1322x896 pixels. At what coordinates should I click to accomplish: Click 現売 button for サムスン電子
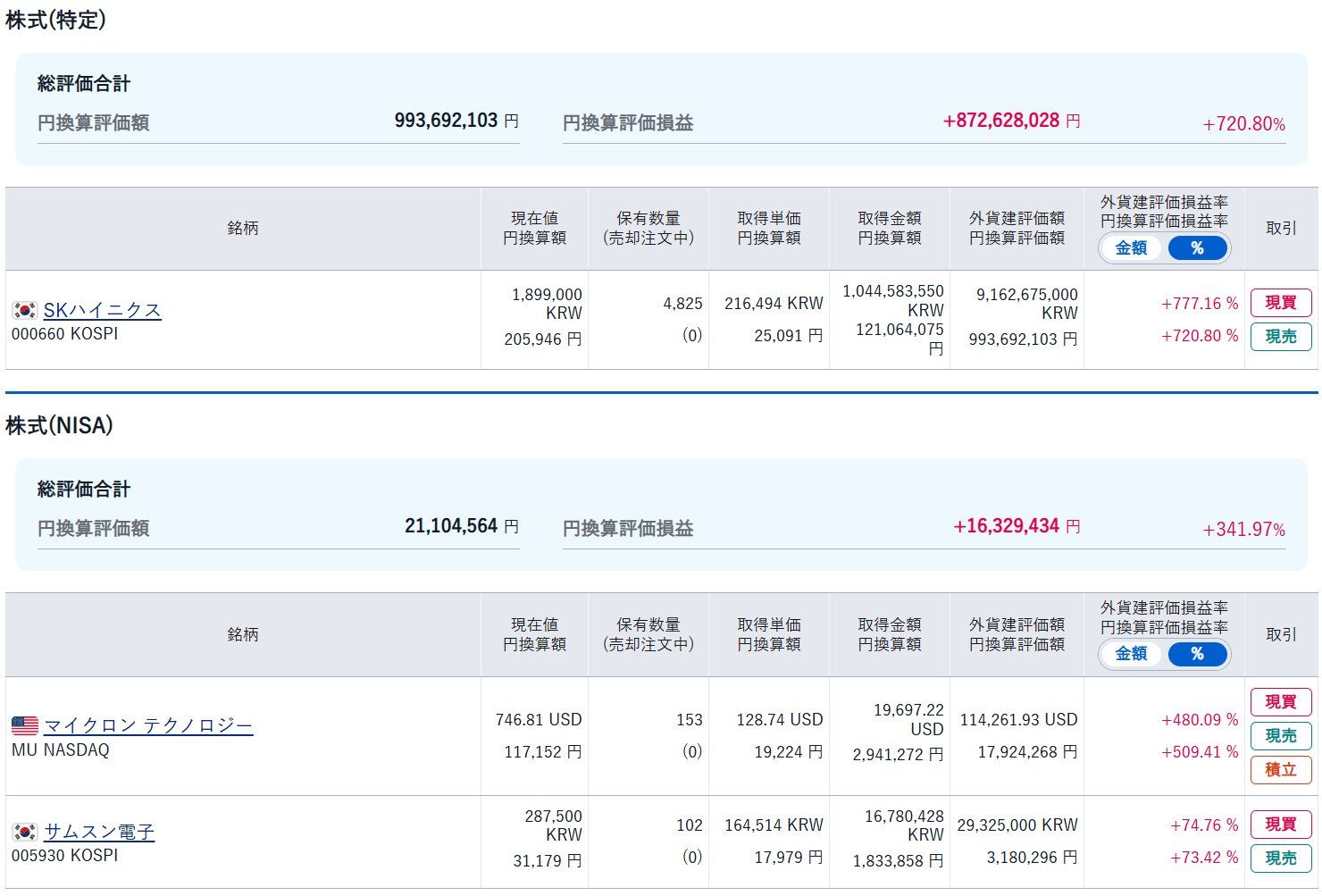tap(1281, 858)
